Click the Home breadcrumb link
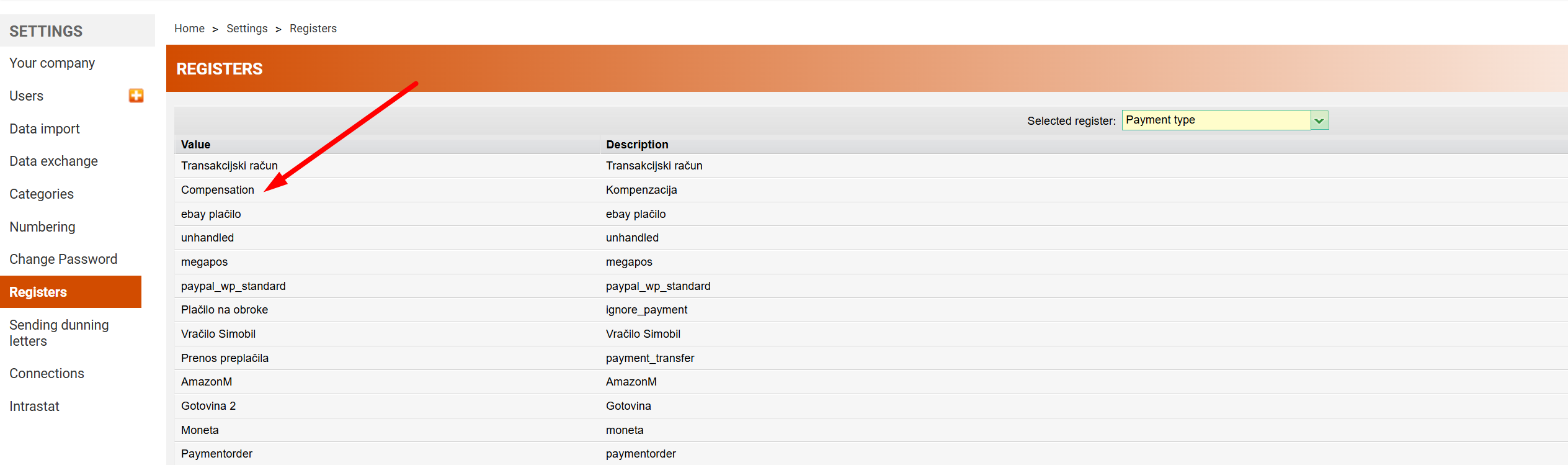 point(189,29)
